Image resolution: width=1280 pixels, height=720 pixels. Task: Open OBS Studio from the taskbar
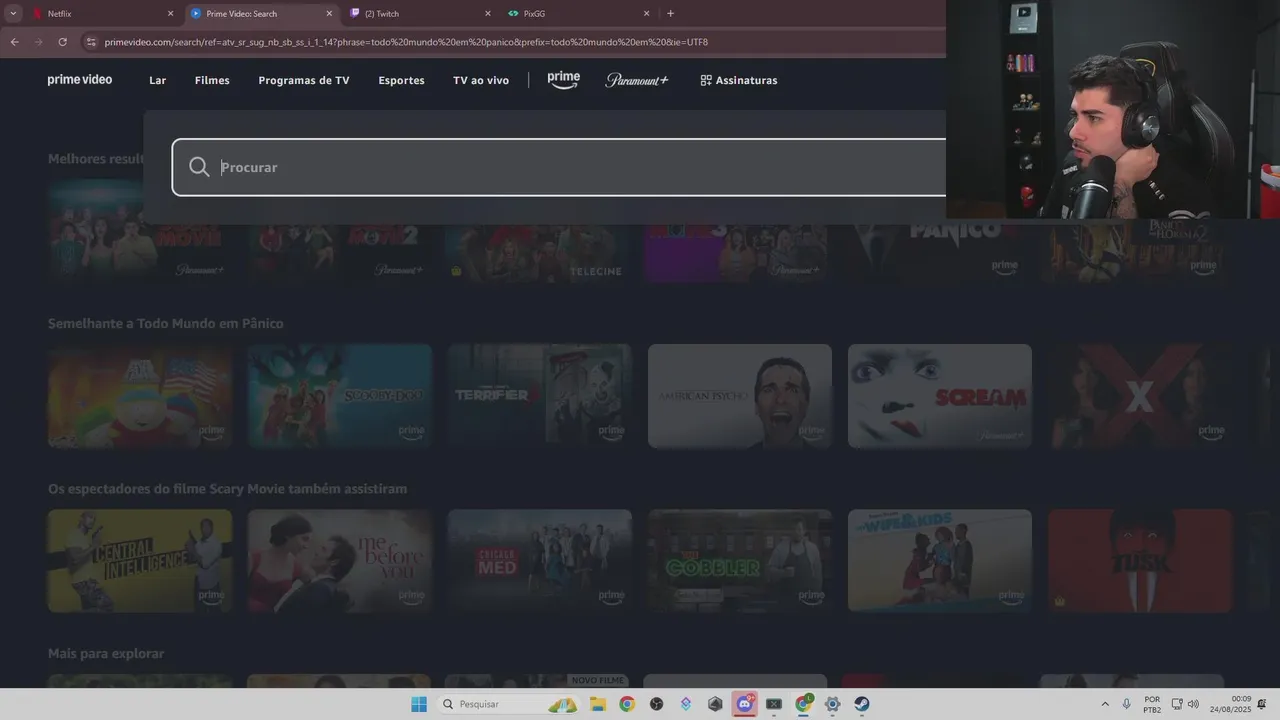pyautogui.click(x=656, y=704)
